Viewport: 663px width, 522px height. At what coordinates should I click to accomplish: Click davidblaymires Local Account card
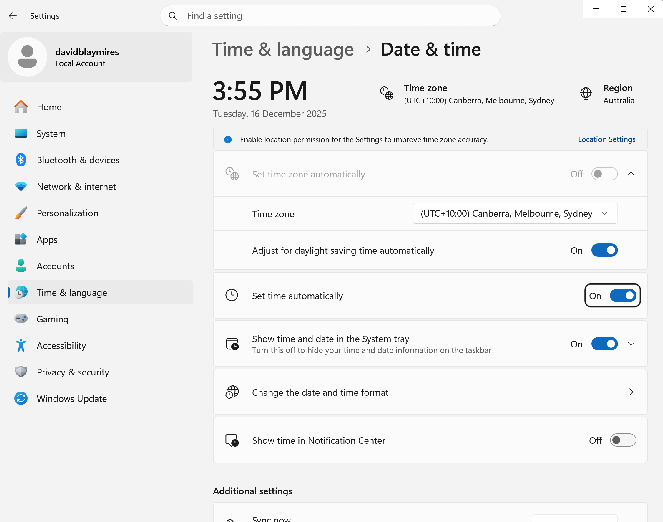96,57
